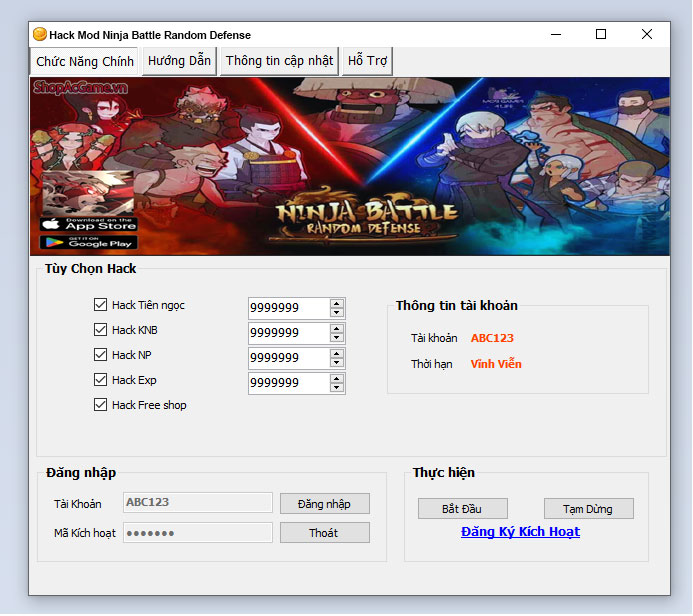
Task: Start the hack with Bắt Đầu button
Action: [463, 509]
